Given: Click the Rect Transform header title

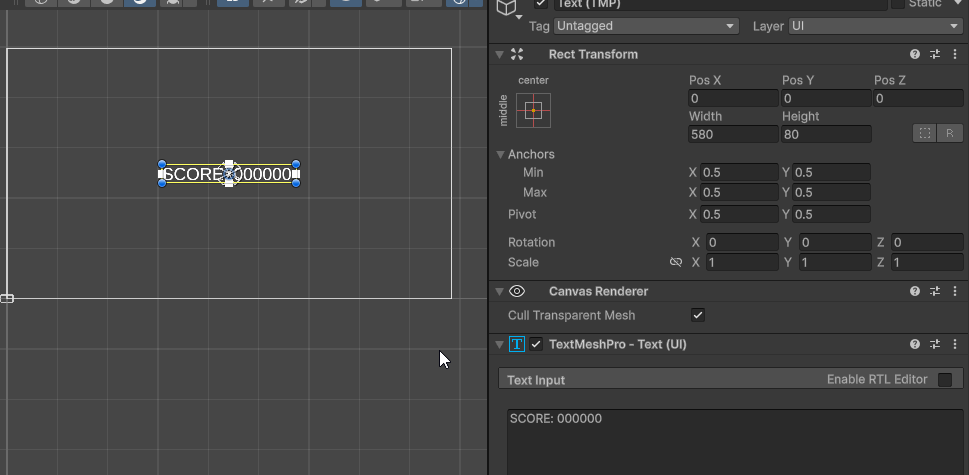Looking at the screenshot, I should pyautogui.click(x=593, y=54).
